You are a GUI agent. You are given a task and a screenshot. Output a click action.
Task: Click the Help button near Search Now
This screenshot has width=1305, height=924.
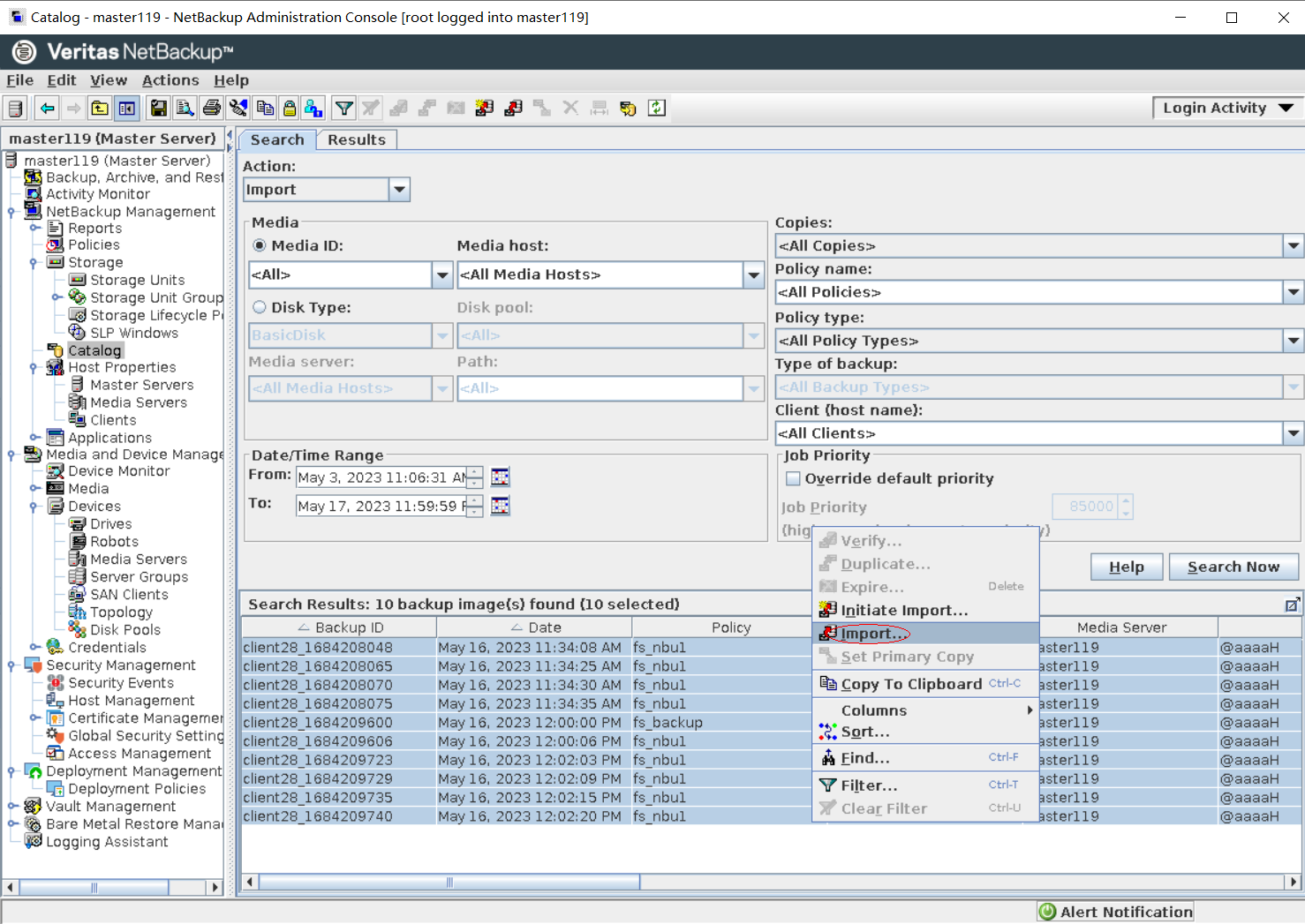[x=1126, y=567]
